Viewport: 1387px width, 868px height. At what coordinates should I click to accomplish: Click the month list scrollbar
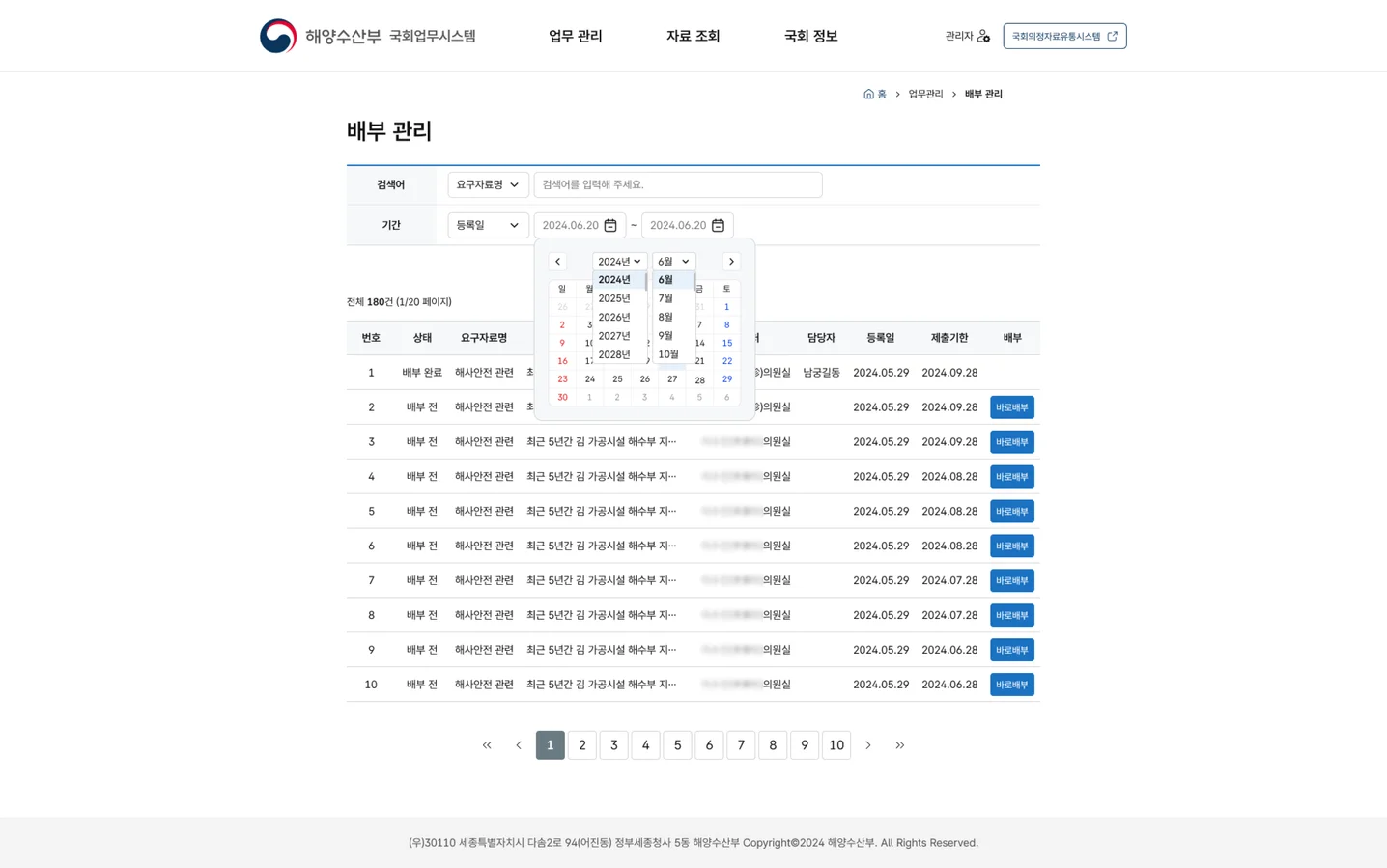click(693, 282)
